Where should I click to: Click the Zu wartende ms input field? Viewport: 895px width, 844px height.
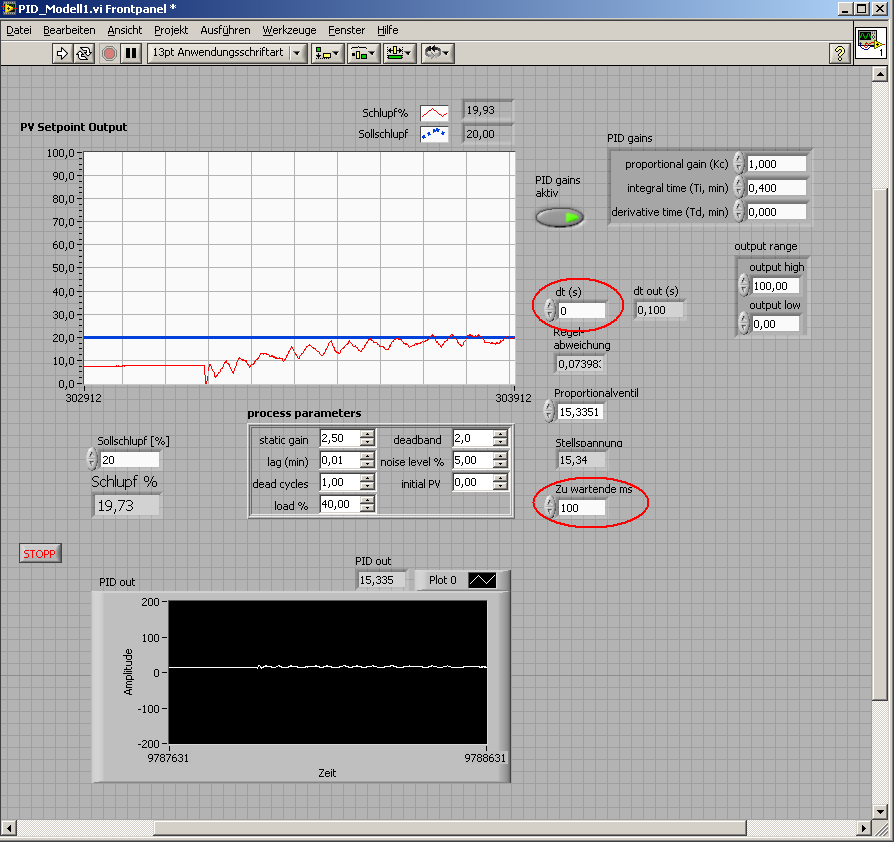pyautogui.click(x=581, y=508)
